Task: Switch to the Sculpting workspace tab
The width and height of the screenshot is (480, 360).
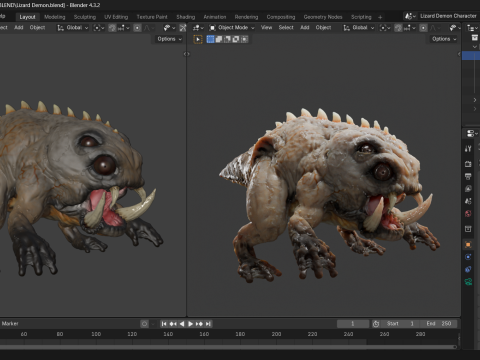Action: click(x=85, y=17)
